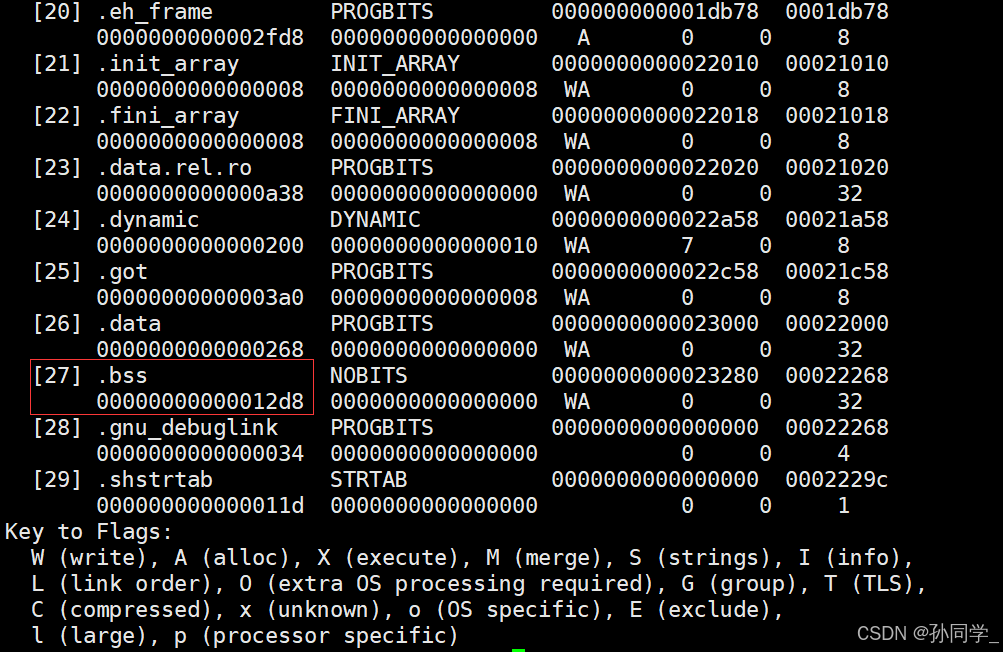
Task: Click offset 0002229c
Action: pos(837,480)
